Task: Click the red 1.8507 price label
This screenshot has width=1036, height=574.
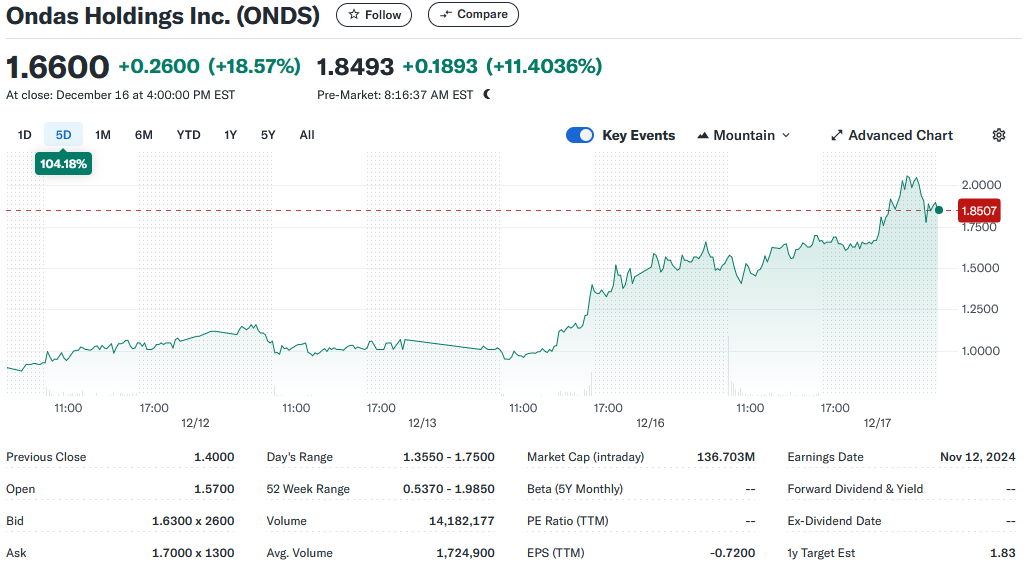Action: coord(979,211)
